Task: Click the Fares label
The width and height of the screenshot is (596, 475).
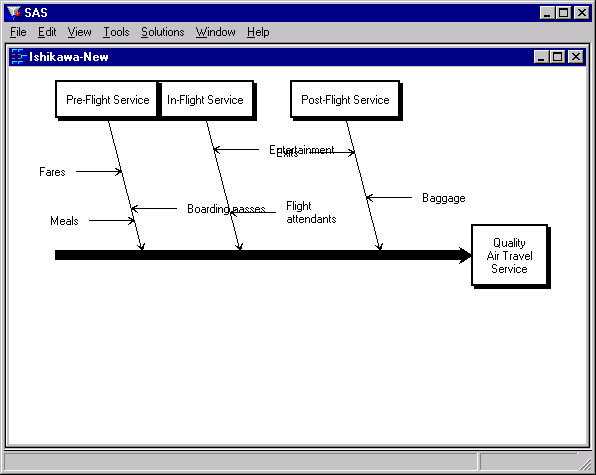Action: [52, 172]
